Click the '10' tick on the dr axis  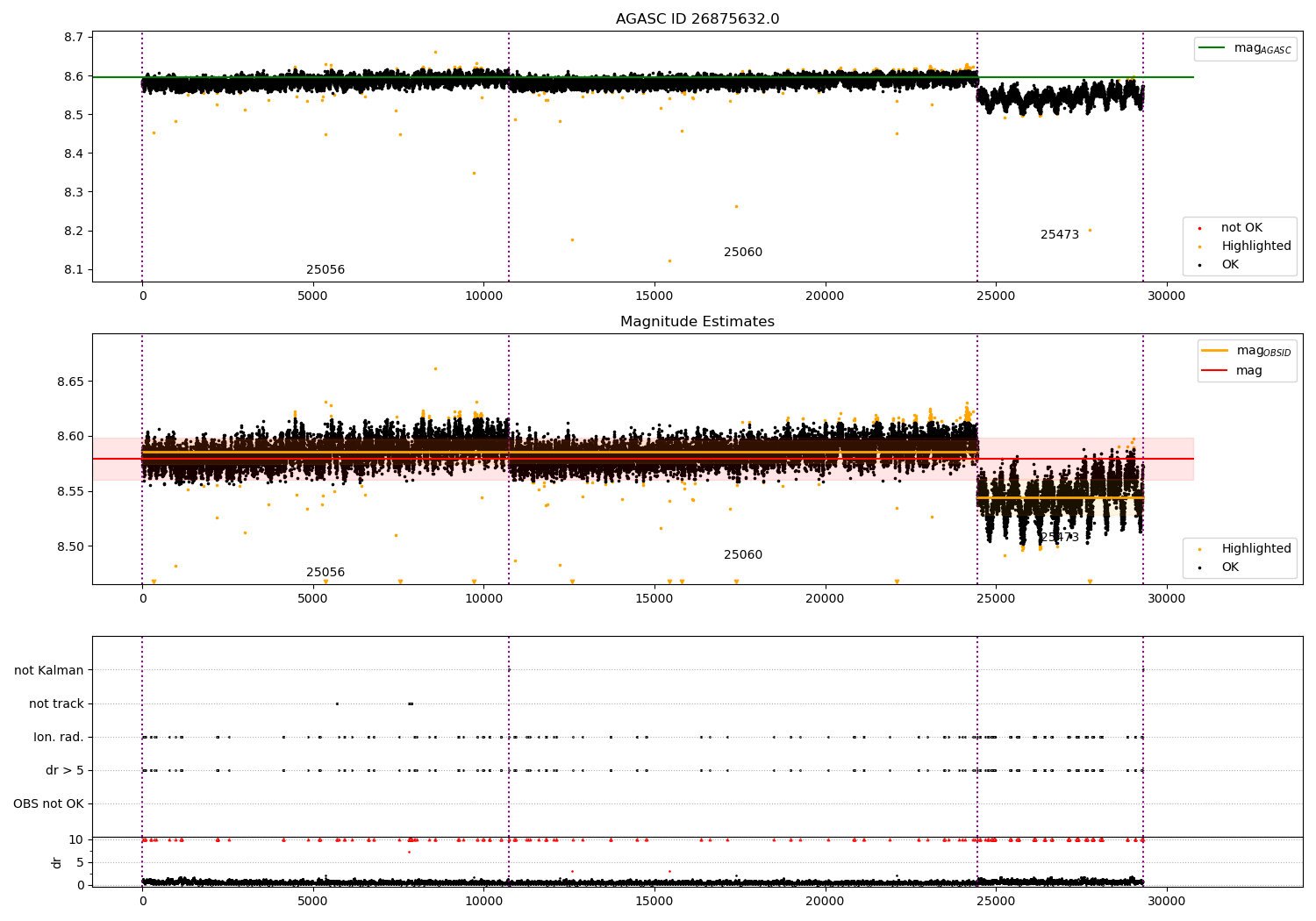76,839
